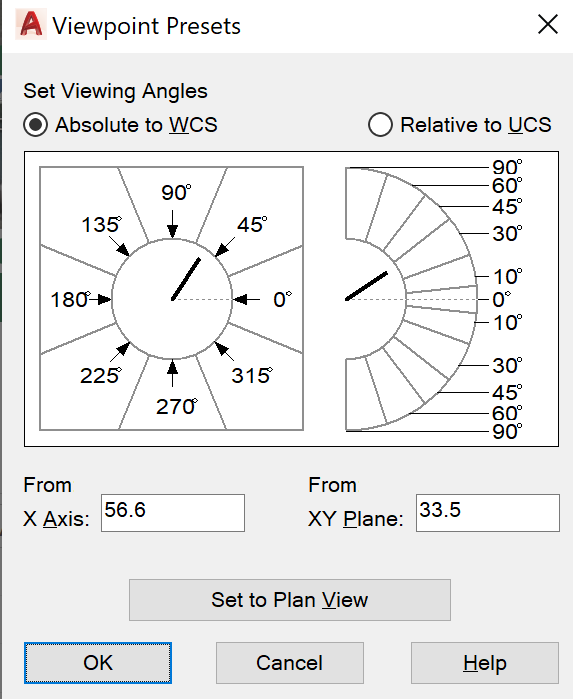Confirm the dialog with OK

(98, 663)
